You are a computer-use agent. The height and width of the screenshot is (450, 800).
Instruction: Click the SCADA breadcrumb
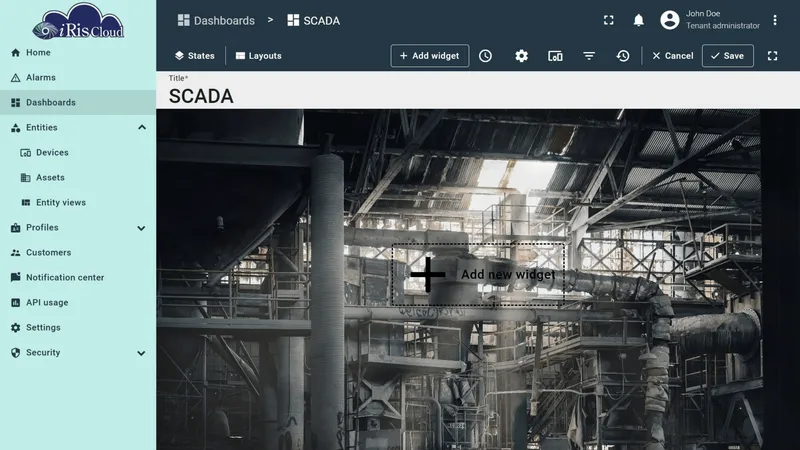pyautogui.click(x=313, y=20)
